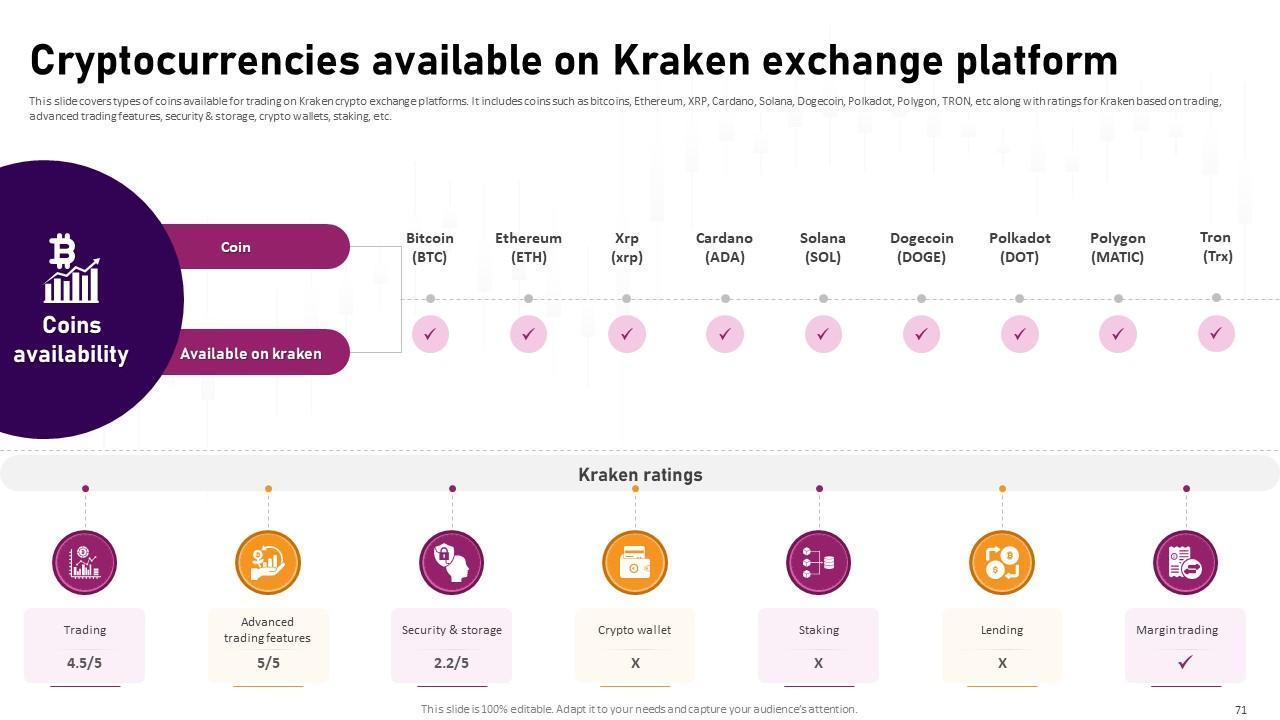Click the Security & storage shield icon
The width and height of the screenshot is (1280, 720).
click(x=452, y=562)
